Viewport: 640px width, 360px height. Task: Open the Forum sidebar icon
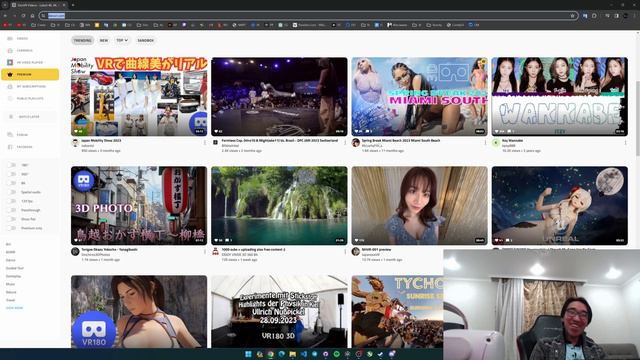click(10, 135)
